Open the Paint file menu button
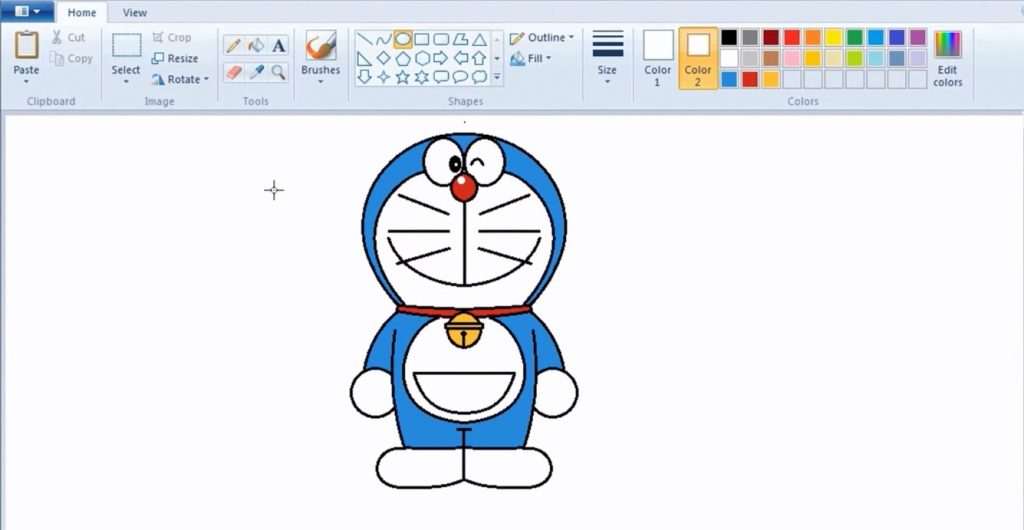 [28, 12]
